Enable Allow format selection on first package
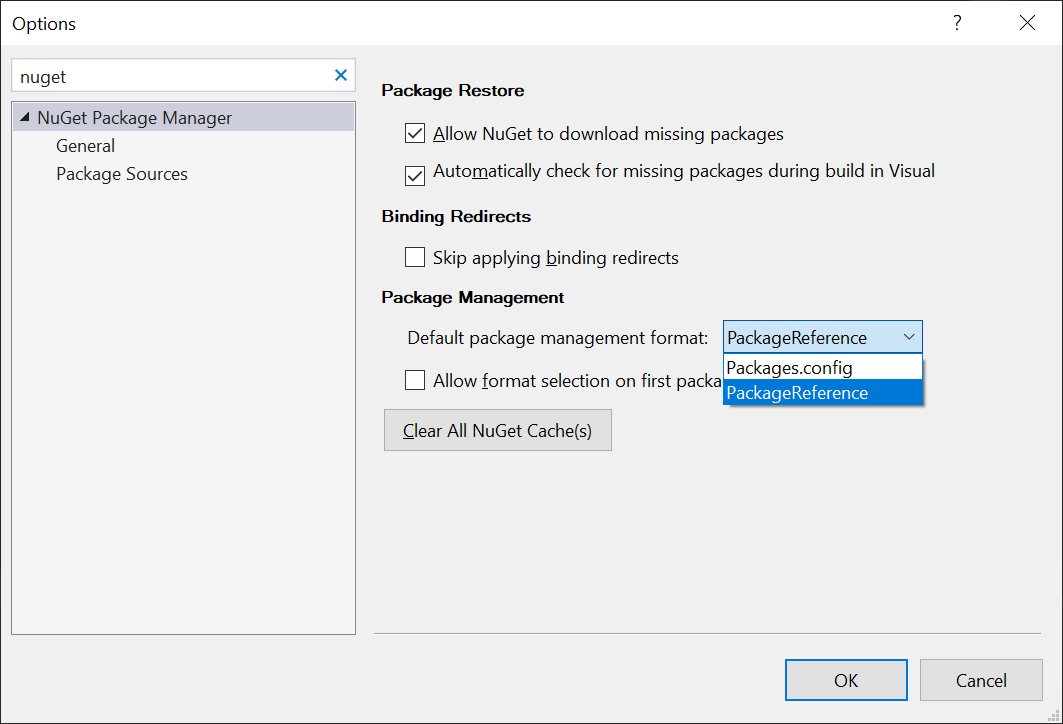 coord(415,380)
